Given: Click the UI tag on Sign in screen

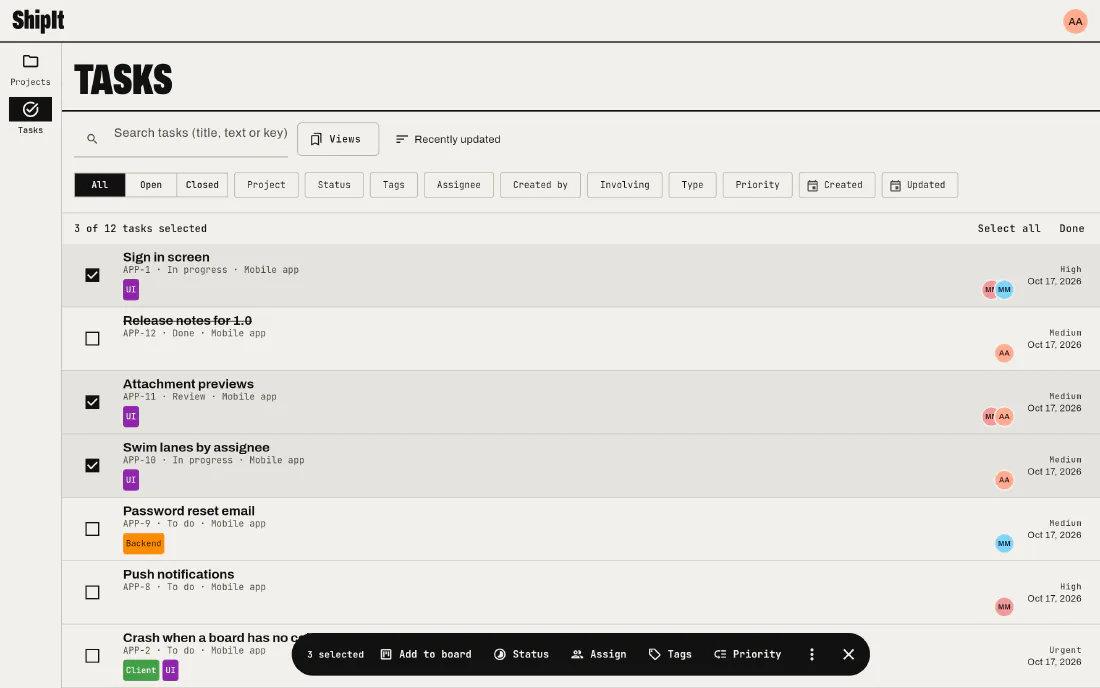Looking at the screenshot, I should 130,290.
